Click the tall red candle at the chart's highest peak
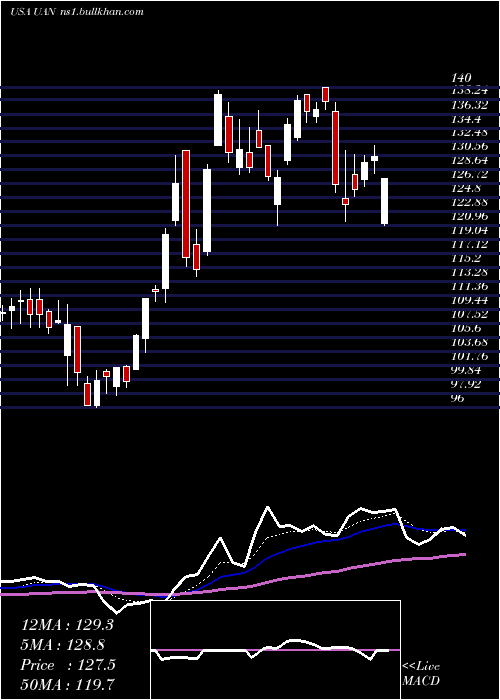 (x=325, y=95)
